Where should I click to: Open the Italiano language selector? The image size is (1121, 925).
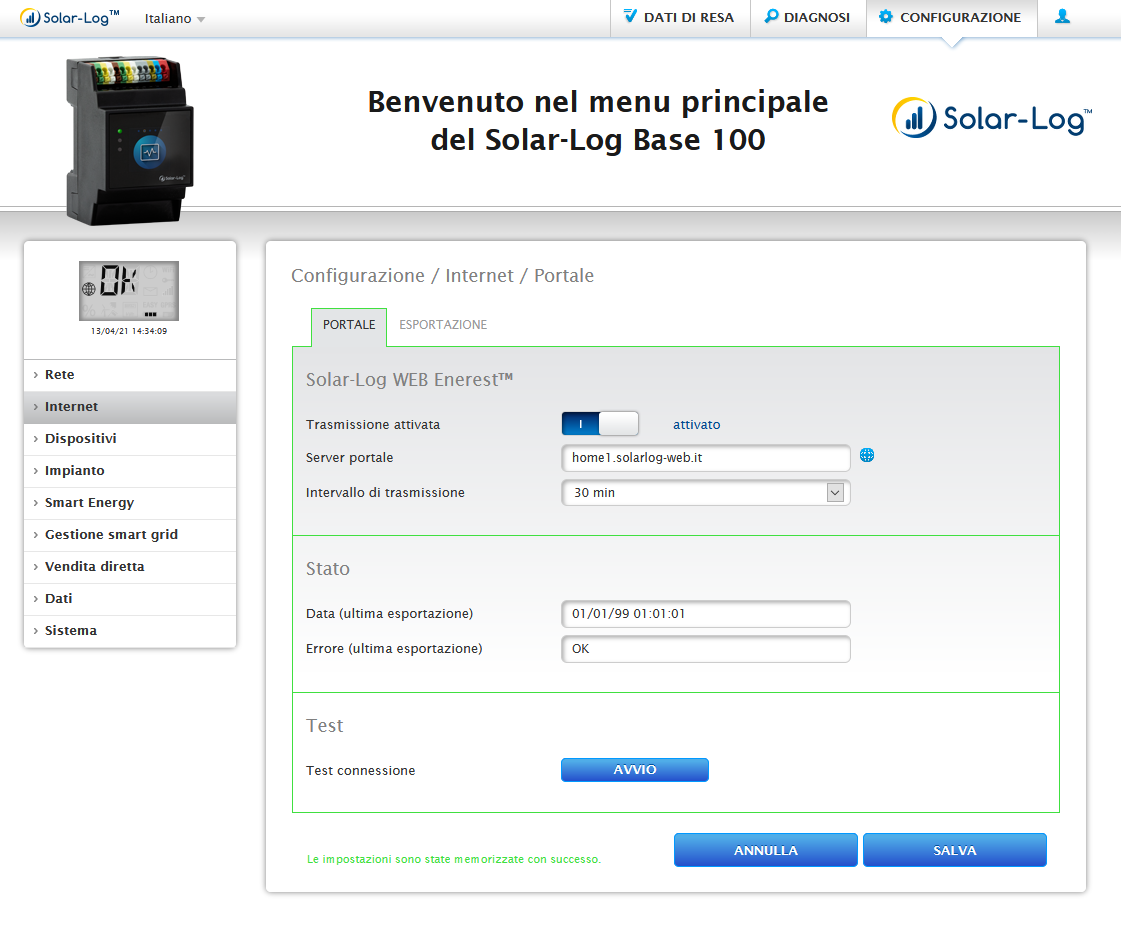pos(174,19)
